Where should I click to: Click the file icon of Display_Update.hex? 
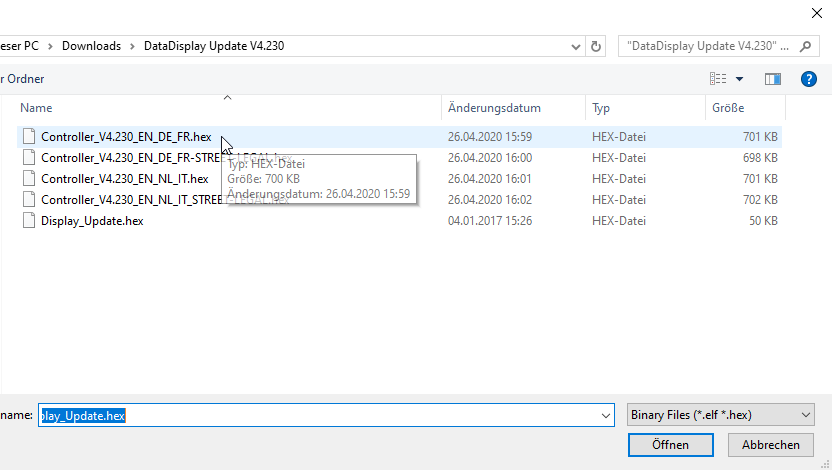[29, 221]
